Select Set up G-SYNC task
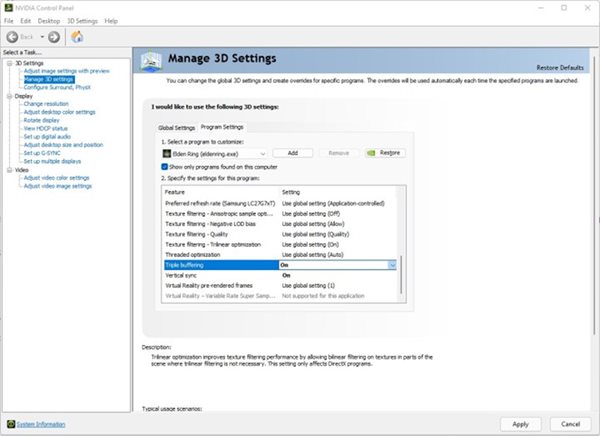 42,153
